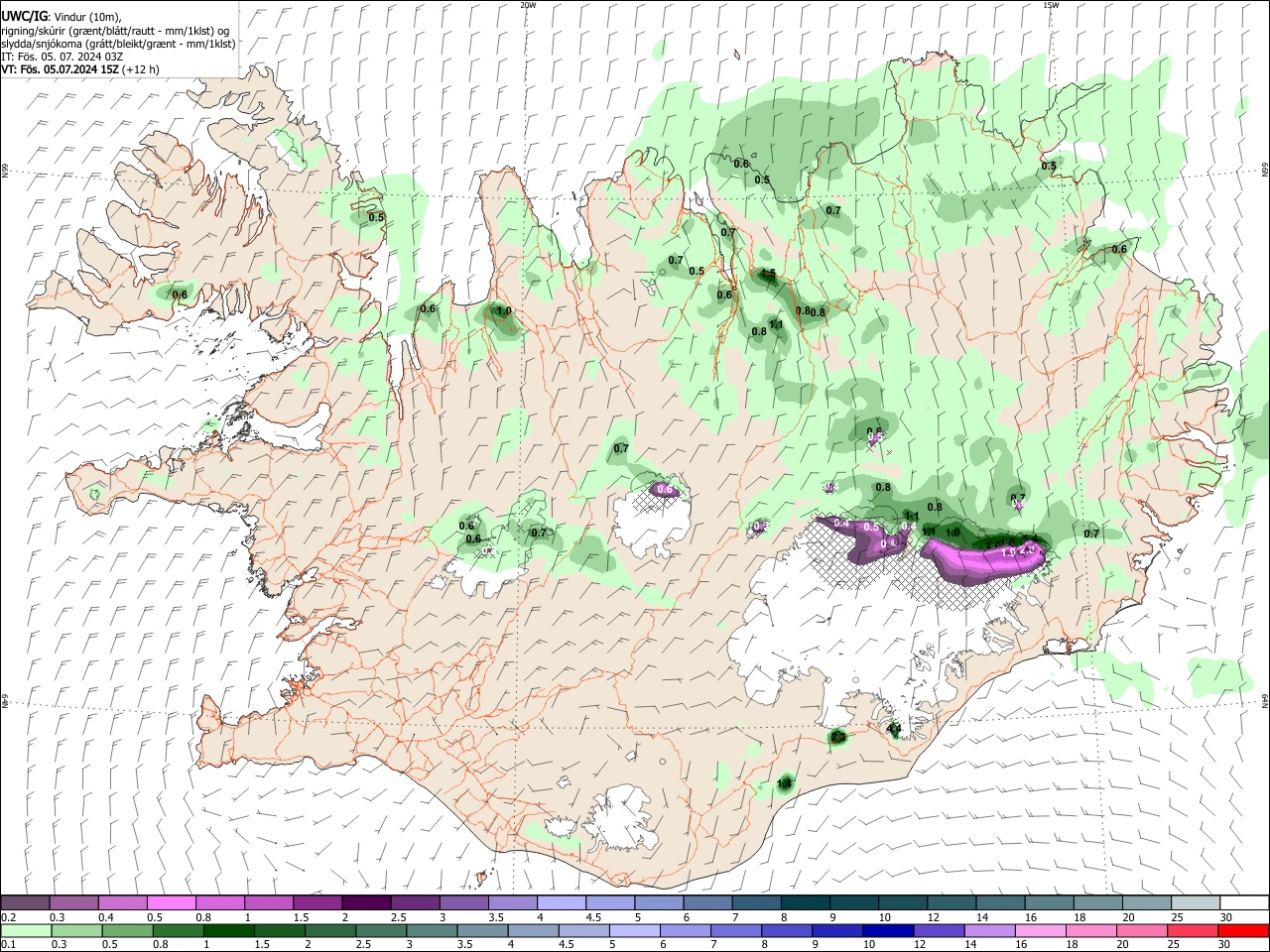Image resolution: width=1270 pixels, height=952 pixels.
Task: Click the 0.4 label in the legend
Action: pos(106,917)
